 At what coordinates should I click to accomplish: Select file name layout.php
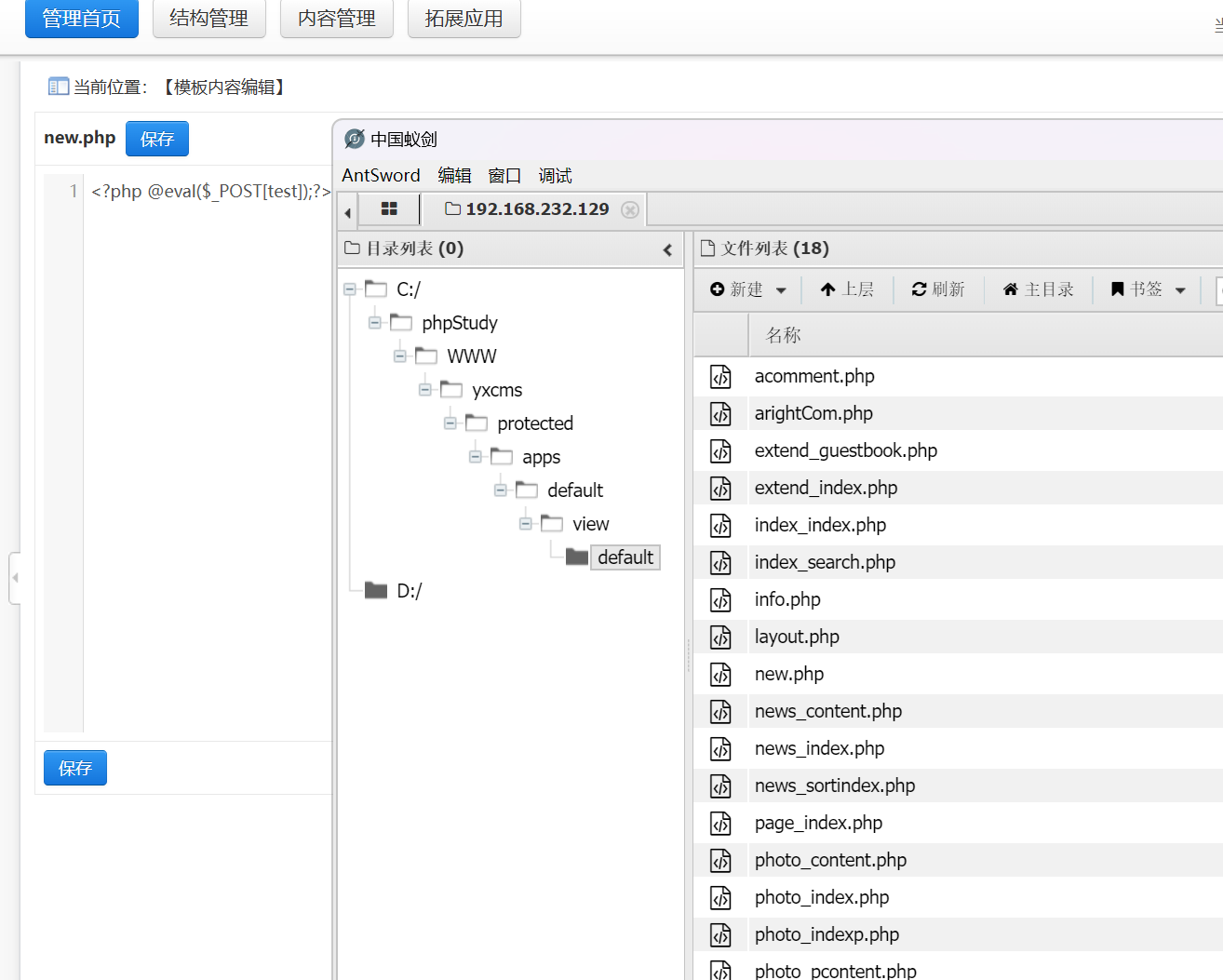797,637
